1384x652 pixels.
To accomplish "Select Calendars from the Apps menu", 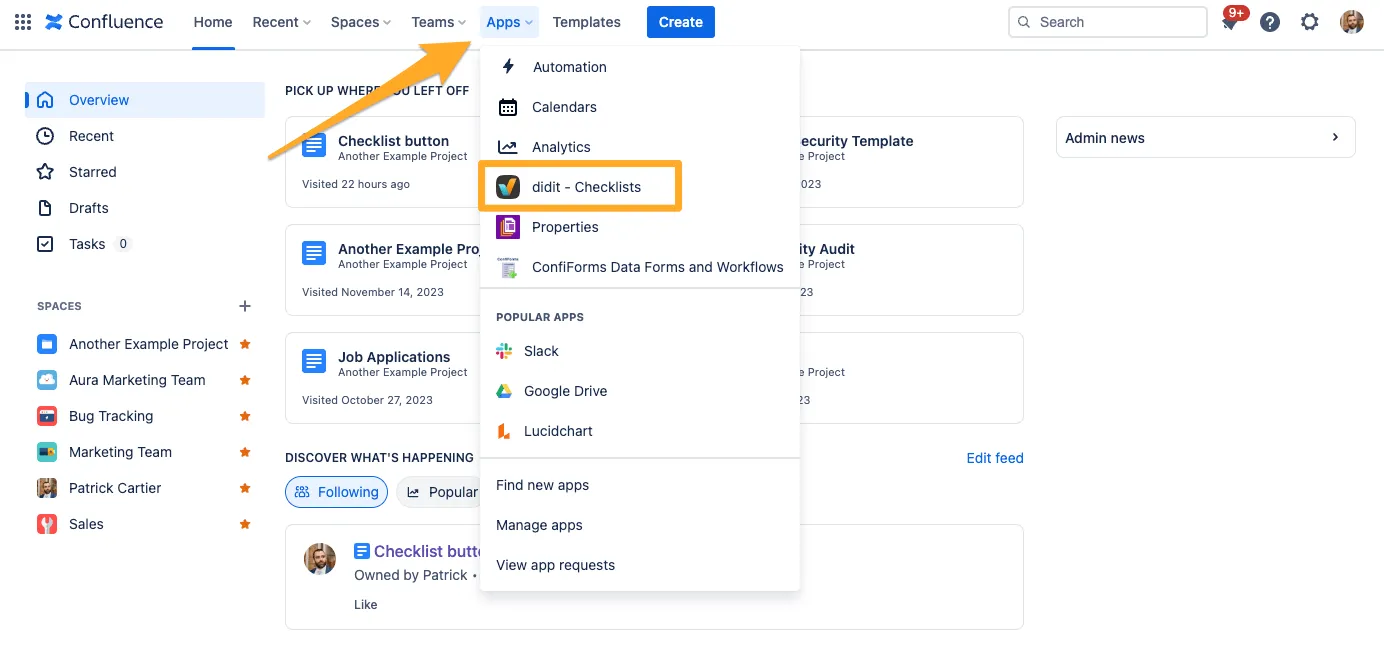I will click(640, 107).
